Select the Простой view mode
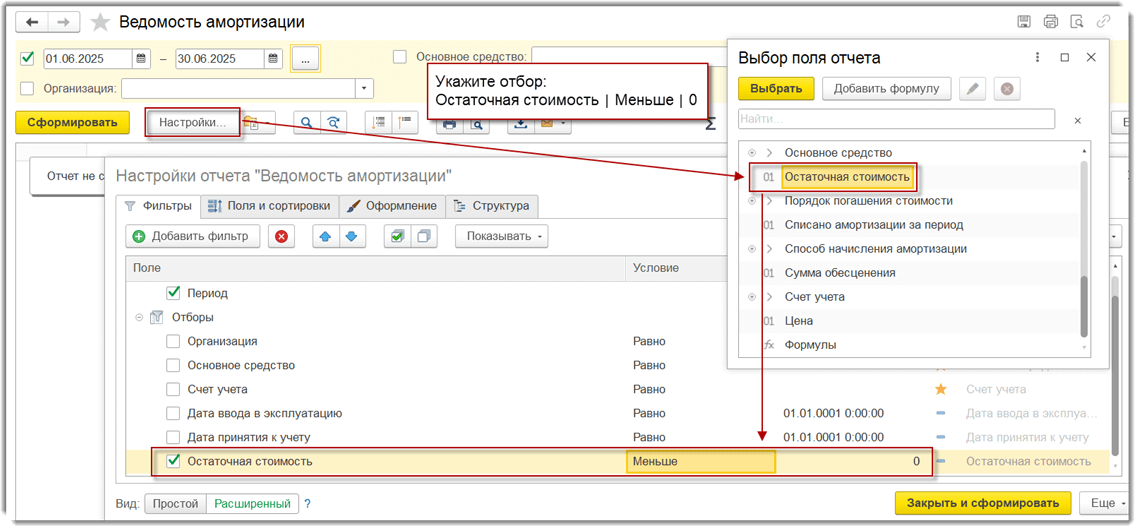The width and height of the screenshot is (1135, 527). pyautogui.click(x=176, y=503)
